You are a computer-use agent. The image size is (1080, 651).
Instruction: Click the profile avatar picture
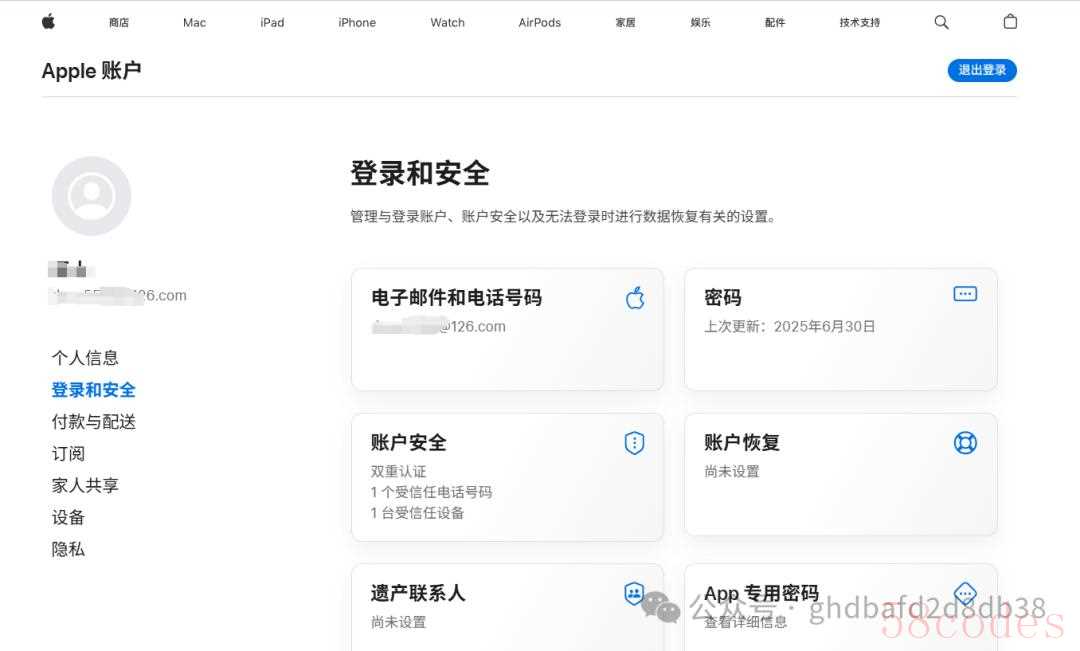coord(92,196)
